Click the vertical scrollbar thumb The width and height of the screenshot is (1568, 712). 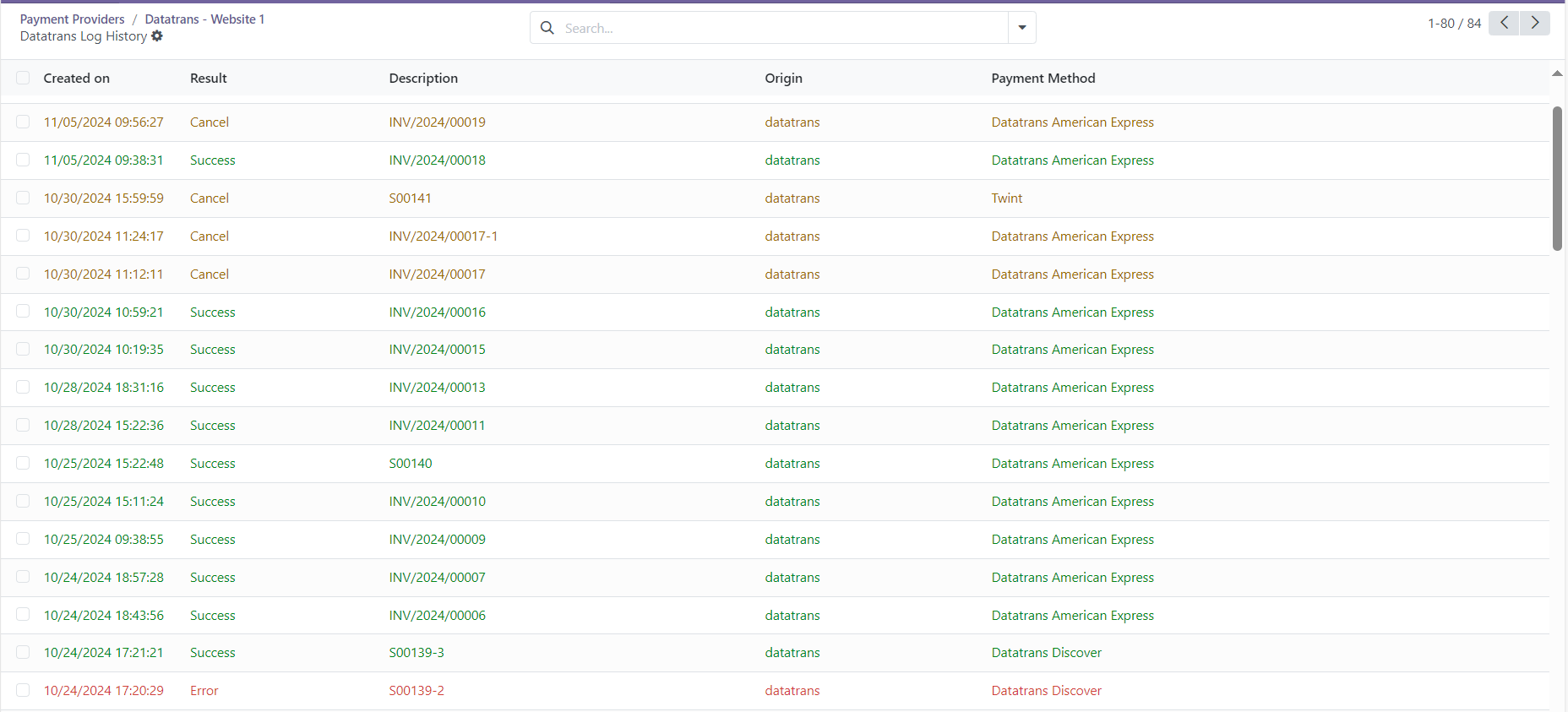1557,178
